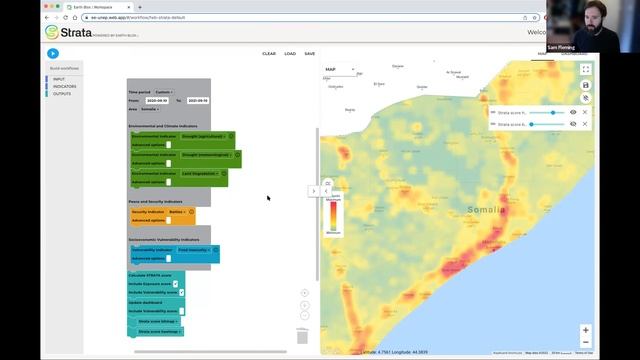The width and height of the screenshot is (640, 360).
Task: Toggle Advanced options for Food Insecurity
Action: point(169,258)
